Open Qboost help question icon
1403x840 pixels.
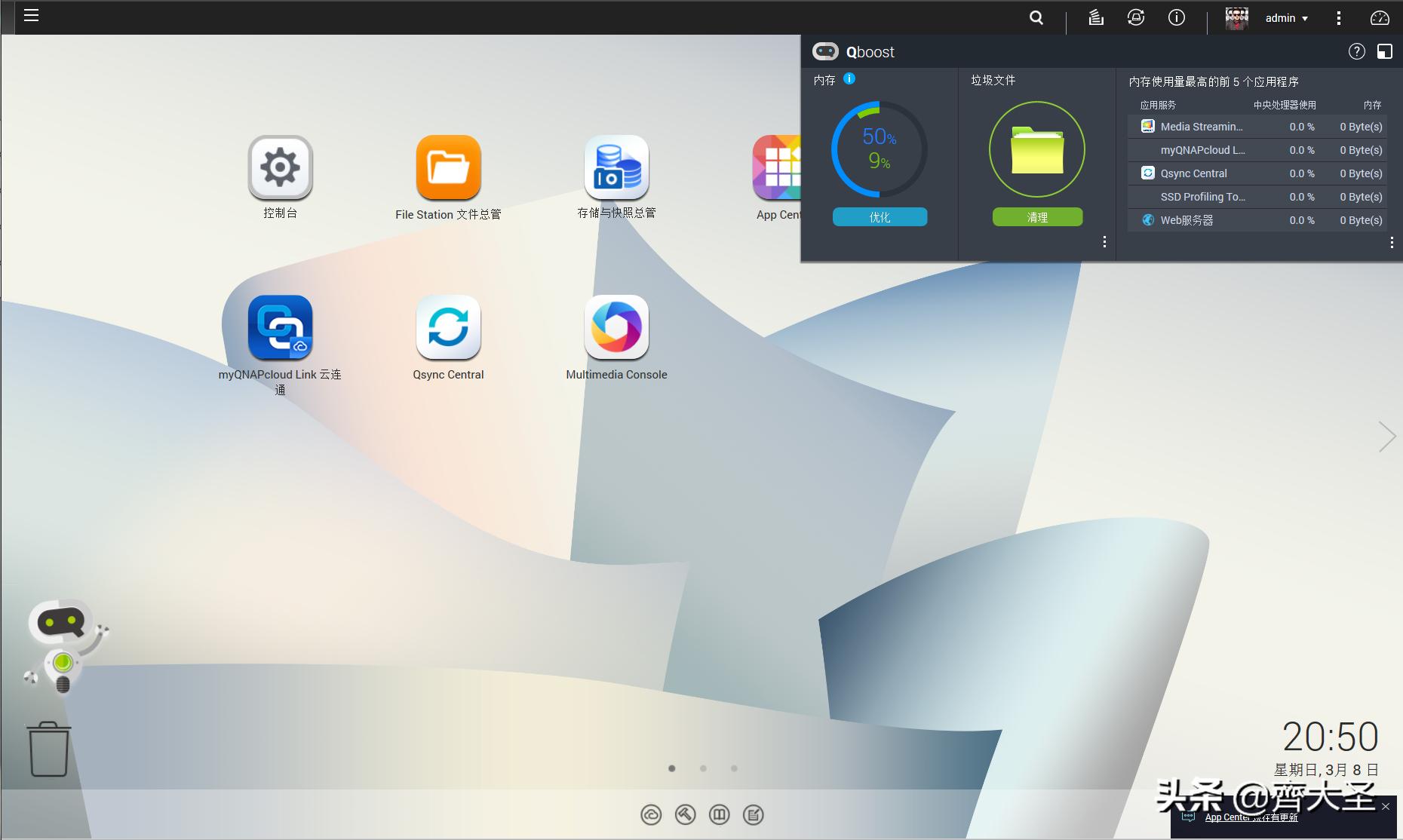1357,51
